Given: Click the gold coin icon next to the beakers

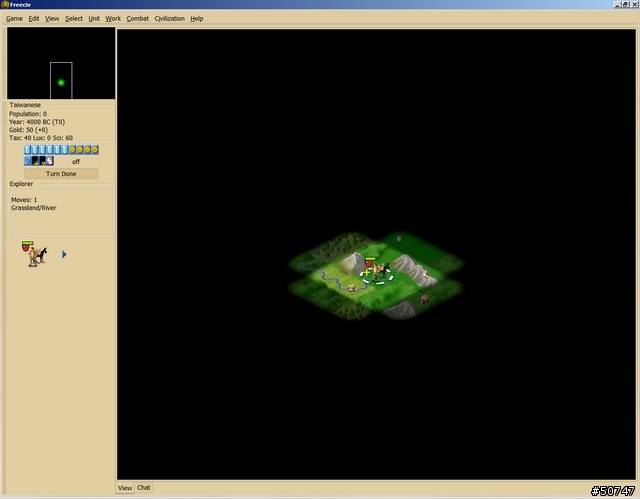Looking at the screenshot, I should 72,150.
